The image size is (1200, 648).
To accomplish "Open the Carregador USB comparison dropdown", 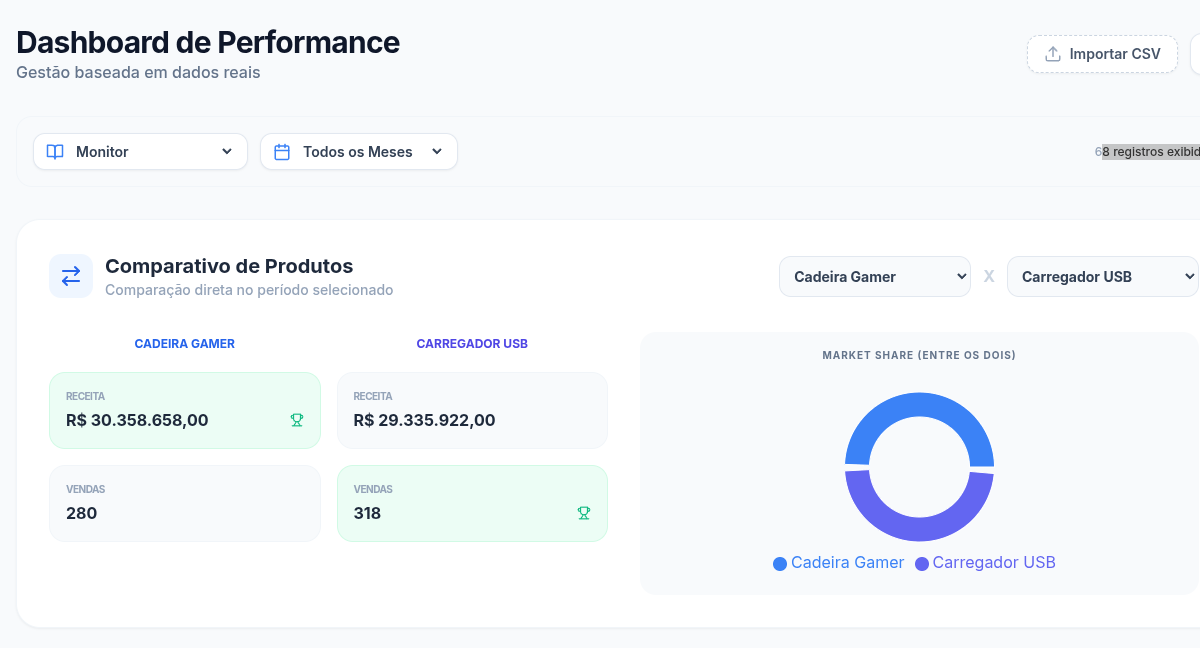I will tap(1102, 277).
